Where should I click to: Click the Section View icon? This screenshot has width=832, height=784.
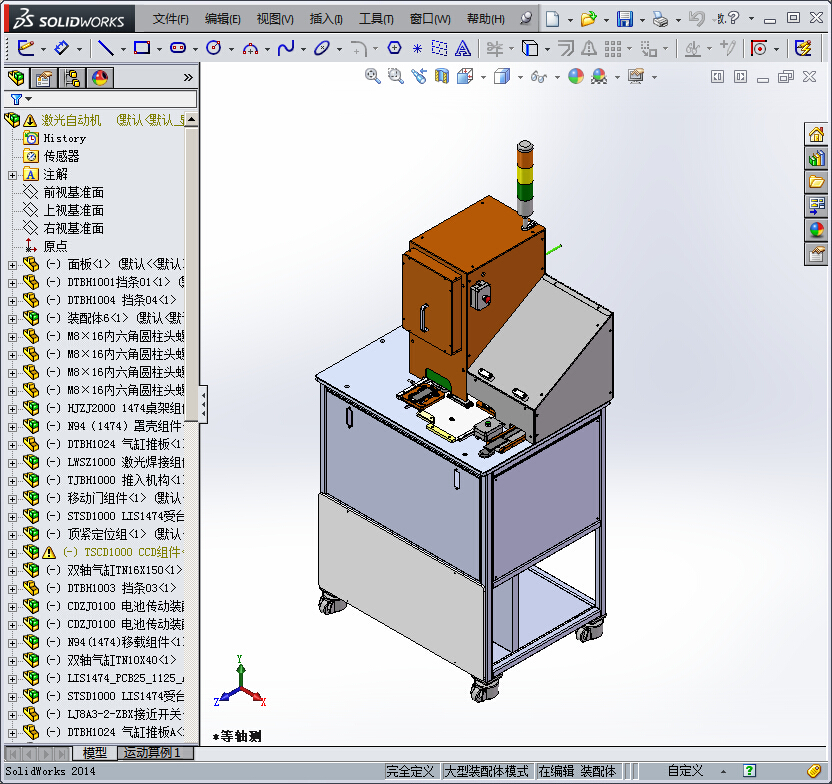tap(442, 76)
